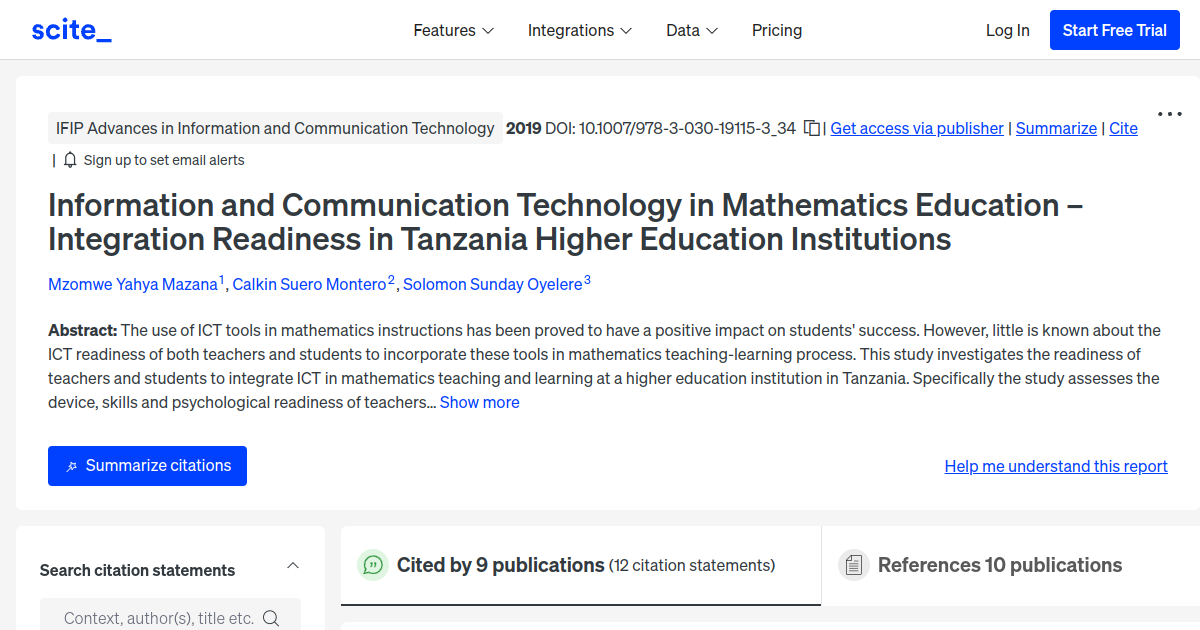Open the three-dot more options menu
The height and width of the screenshot is (630, 1200).
pyautogui.click(x=1170, y=114)
